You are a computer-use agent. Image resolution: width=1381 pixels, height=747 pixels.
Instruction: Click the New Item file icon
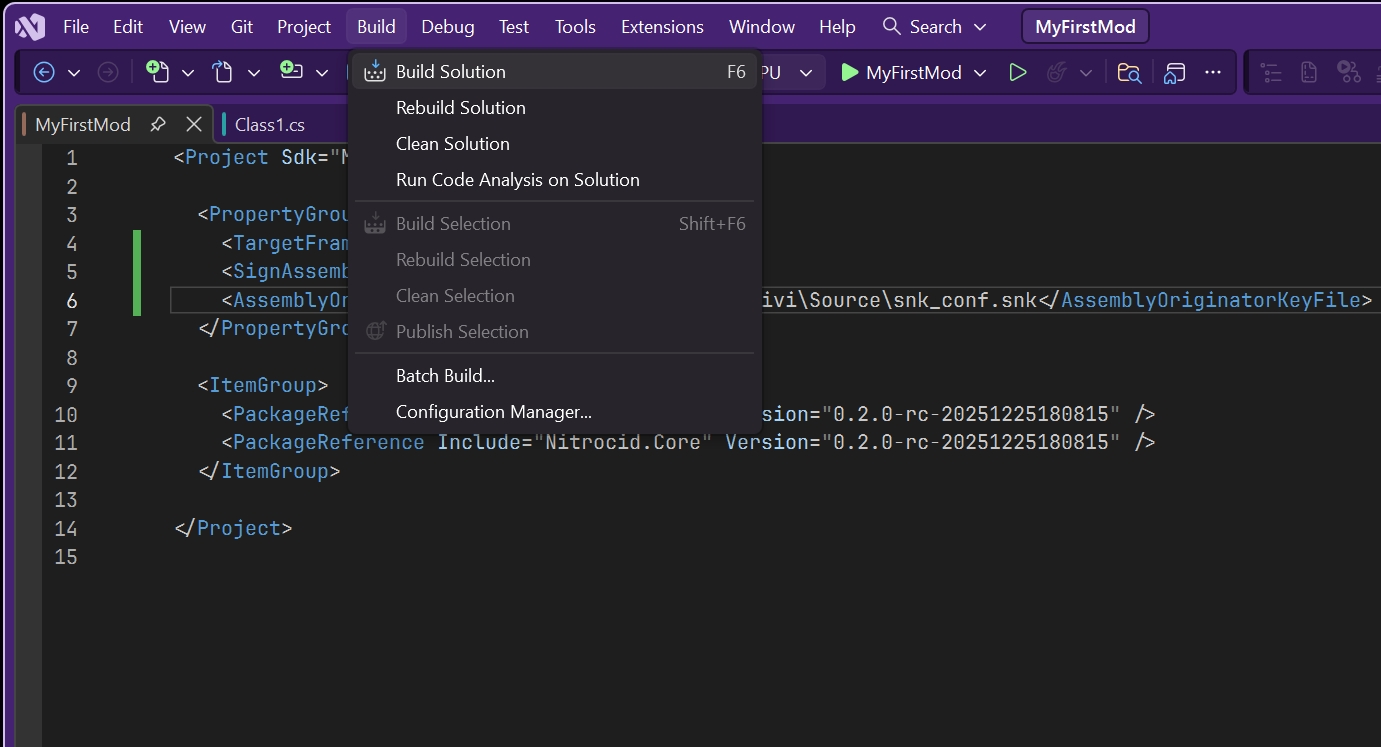157,72
